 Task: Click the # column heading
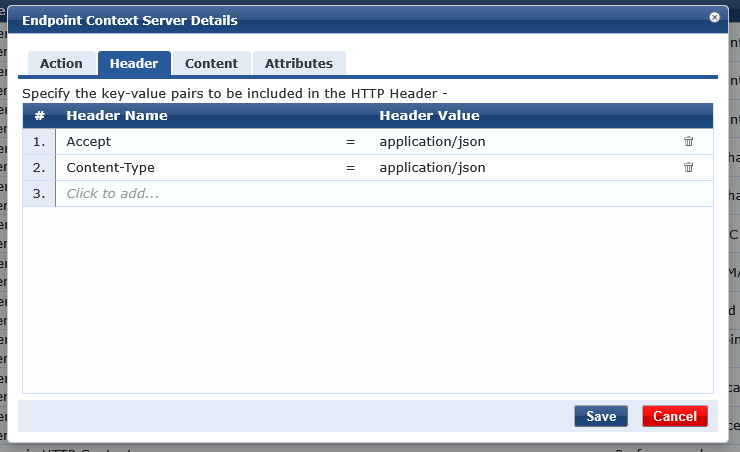pos(40,116)
